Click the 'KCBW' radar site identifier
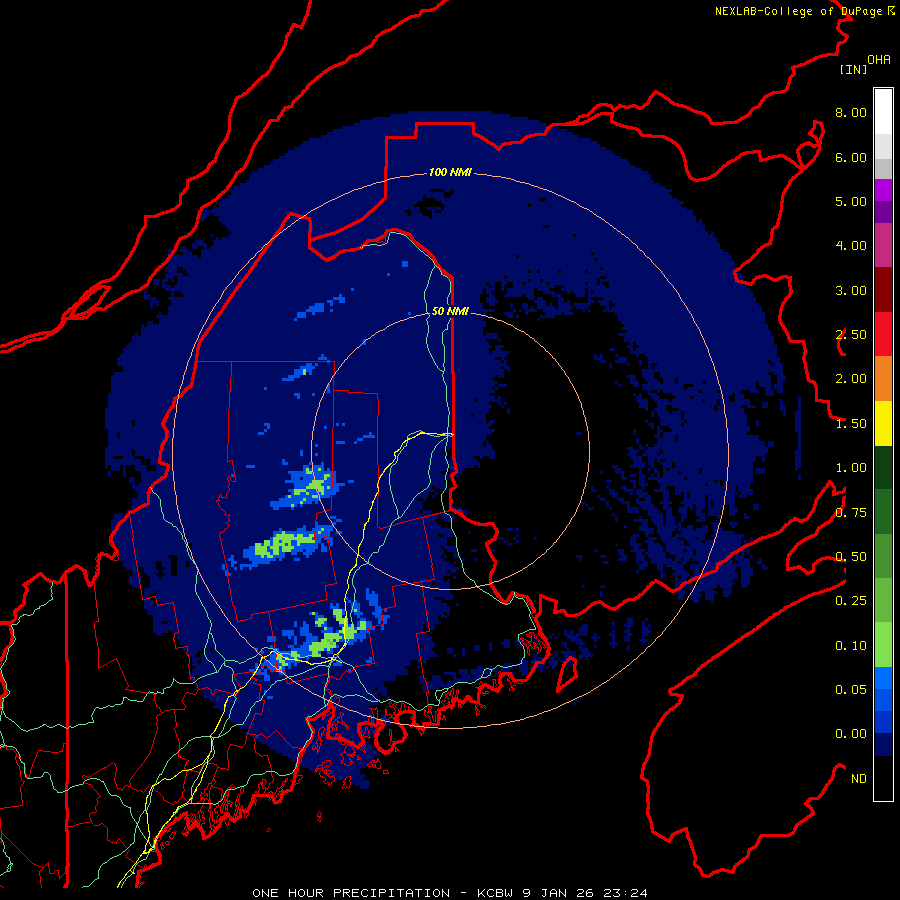Image resolution: width=900 pixels, height=900 pixels. 495,893
